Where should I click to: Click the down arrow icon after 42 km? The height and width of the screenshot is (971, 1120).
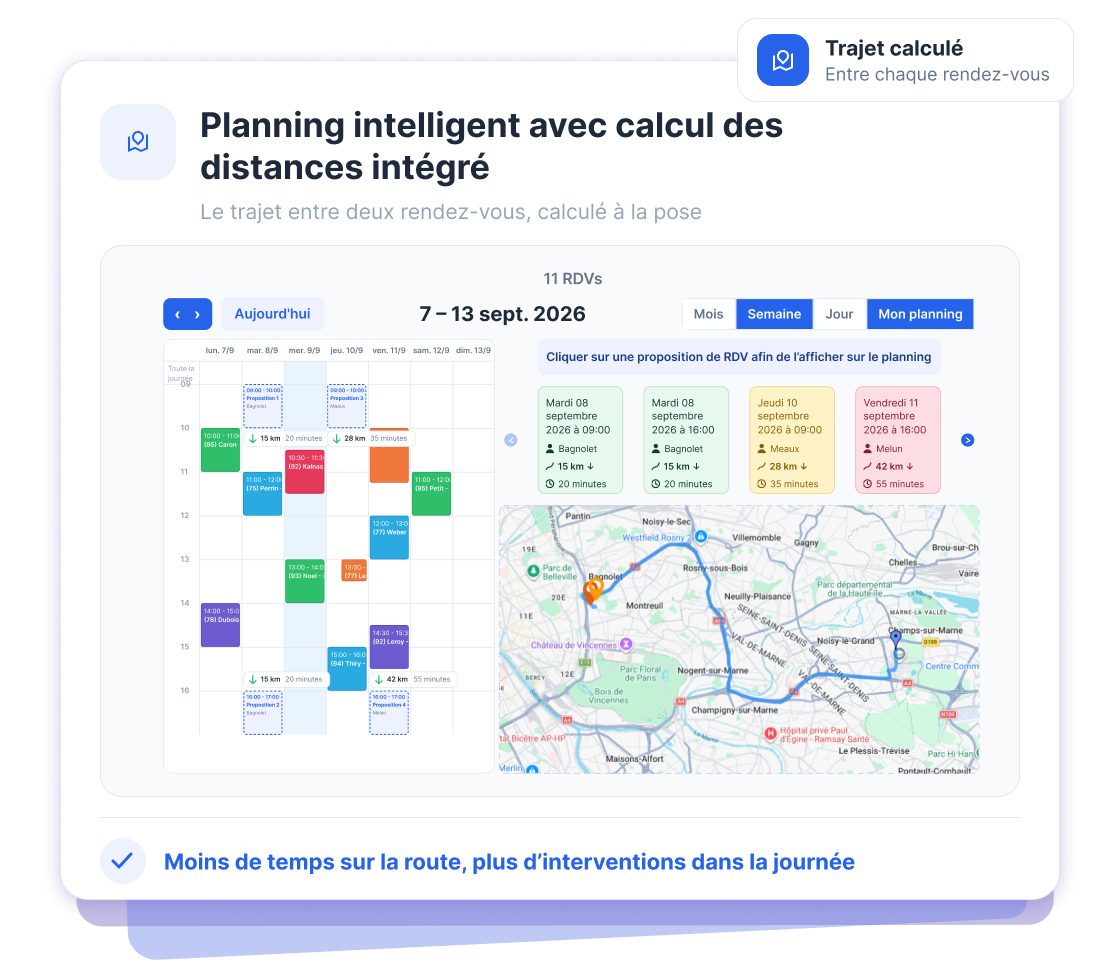[x=910, y=467]
